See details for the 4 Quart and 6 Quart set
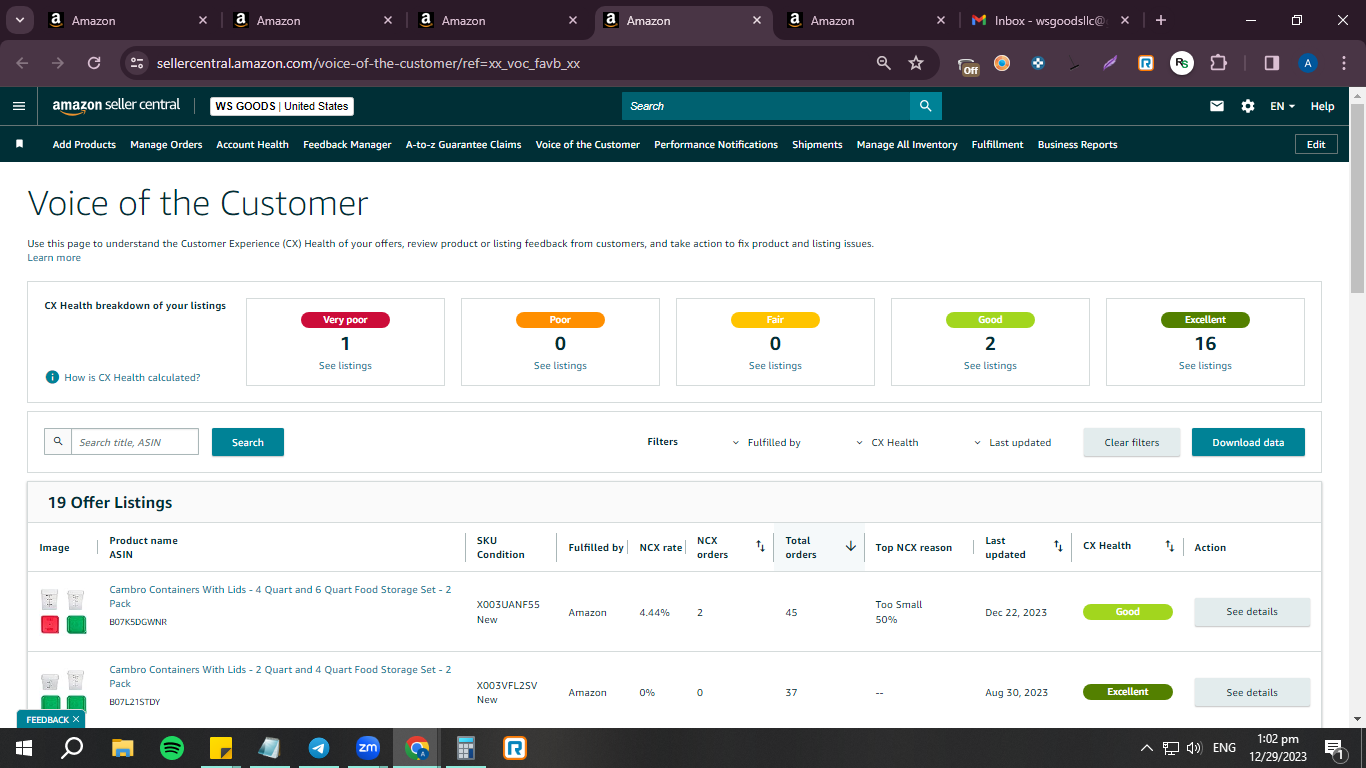Image resolution: width=1366 pixels, height=768 pixels. tap(1252, 612)
